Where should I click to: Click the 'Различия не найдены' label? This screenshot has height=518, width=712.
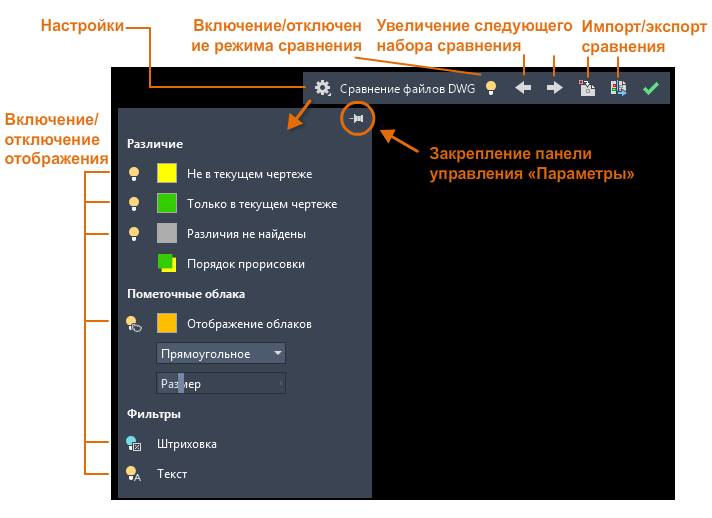coord(246,234)
